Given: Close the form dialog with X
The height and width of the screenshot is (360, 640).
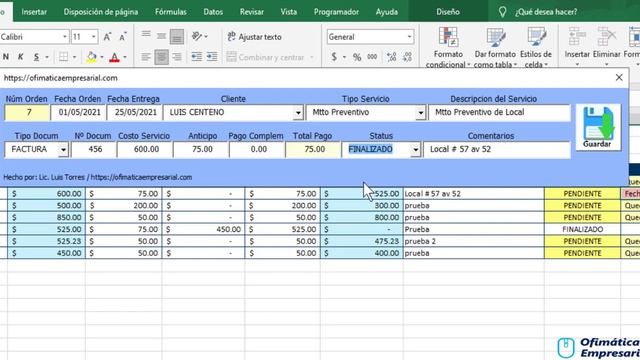Looking at the screenshot, I should (619, 78).
